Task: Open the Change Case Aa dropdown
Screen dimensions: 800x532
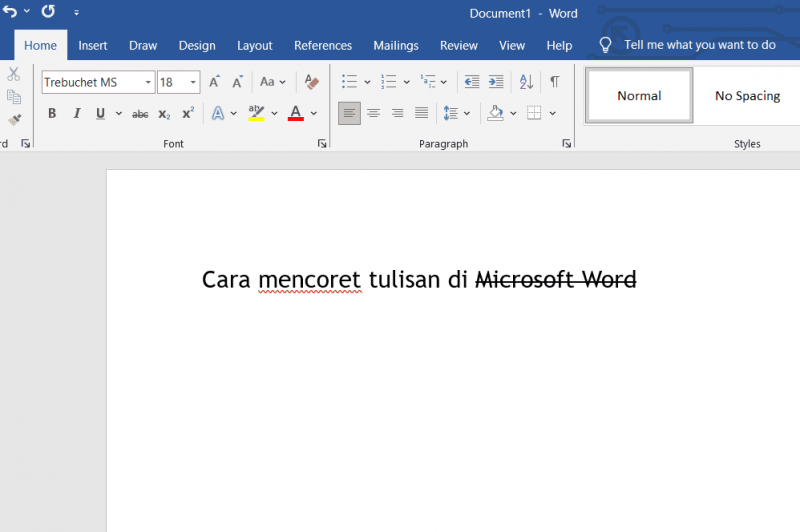Action: point(272,82)
